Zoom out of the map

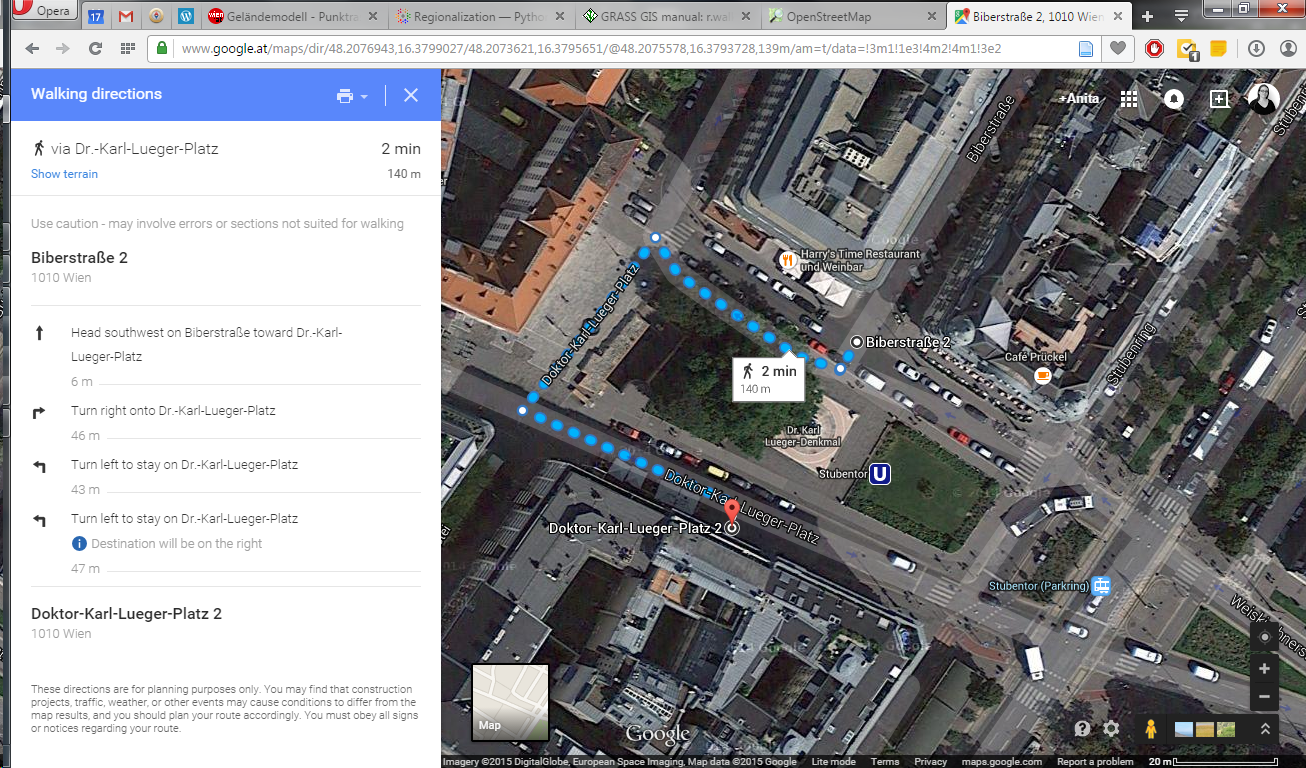tap(1265, 696)
